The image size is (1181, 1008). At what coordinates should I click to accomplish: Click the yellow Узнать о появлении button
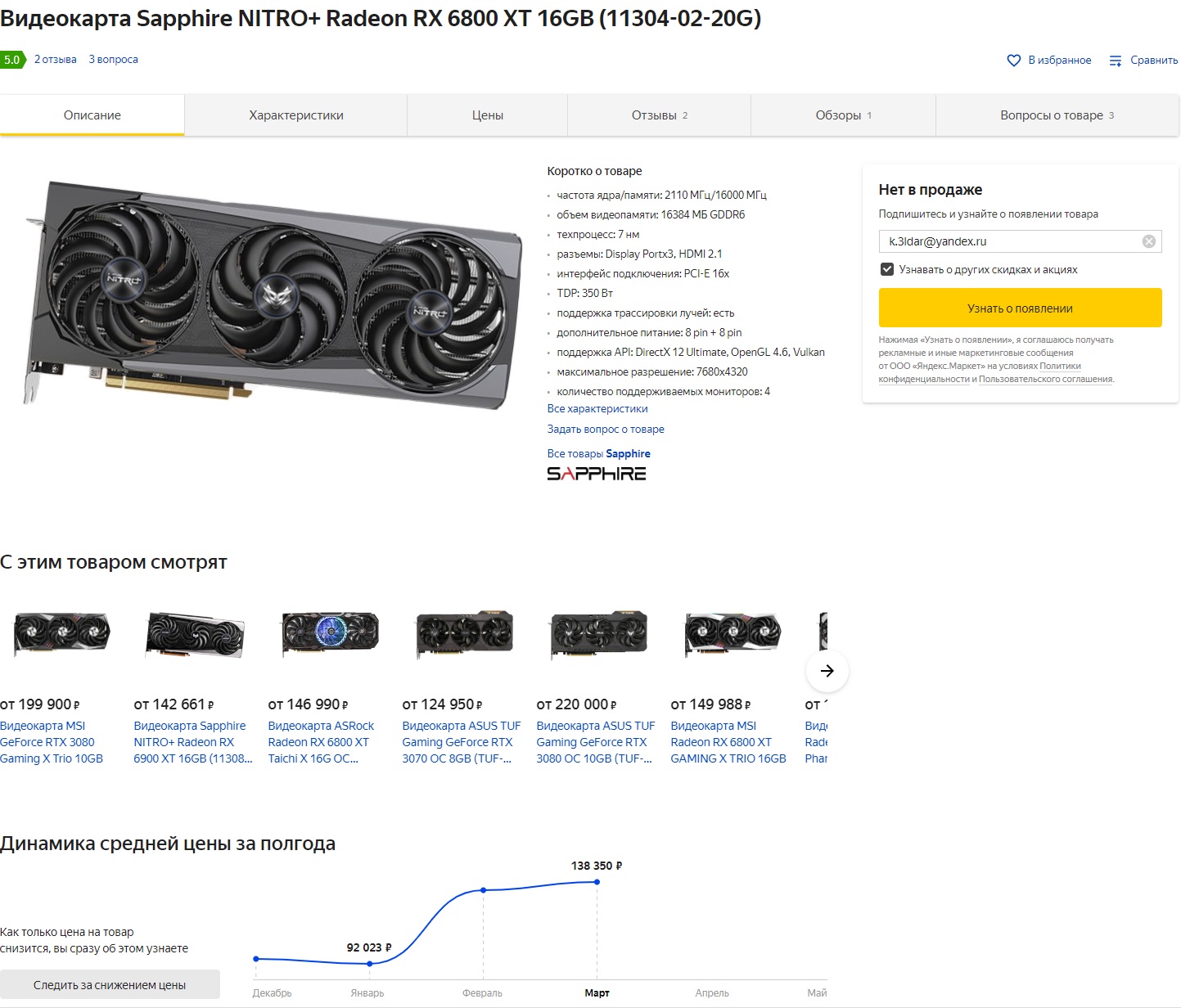tap(1020, 308)
